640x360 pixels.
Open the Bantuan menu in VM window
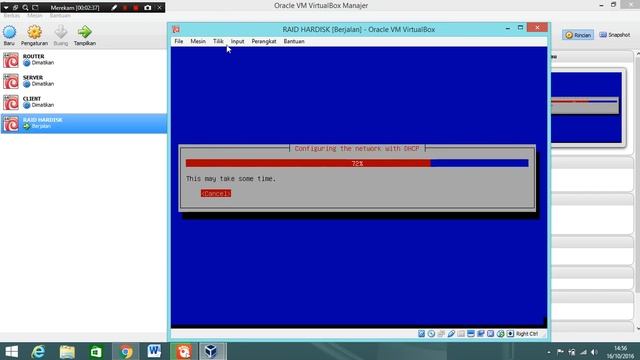294,41
